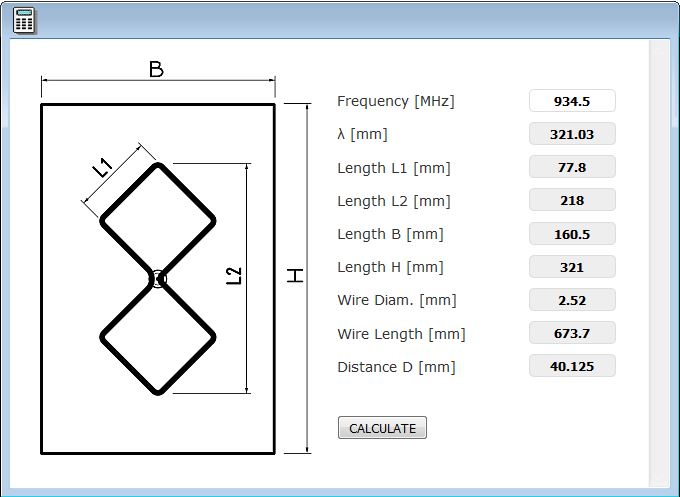Click the B dimension label in diagram
The image size is (680, 497).
(156, 69)
